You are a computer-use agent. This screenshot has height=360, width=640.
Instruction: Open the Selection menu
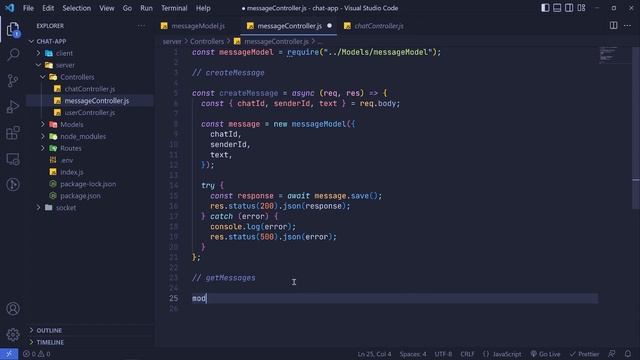click(76, 8)
